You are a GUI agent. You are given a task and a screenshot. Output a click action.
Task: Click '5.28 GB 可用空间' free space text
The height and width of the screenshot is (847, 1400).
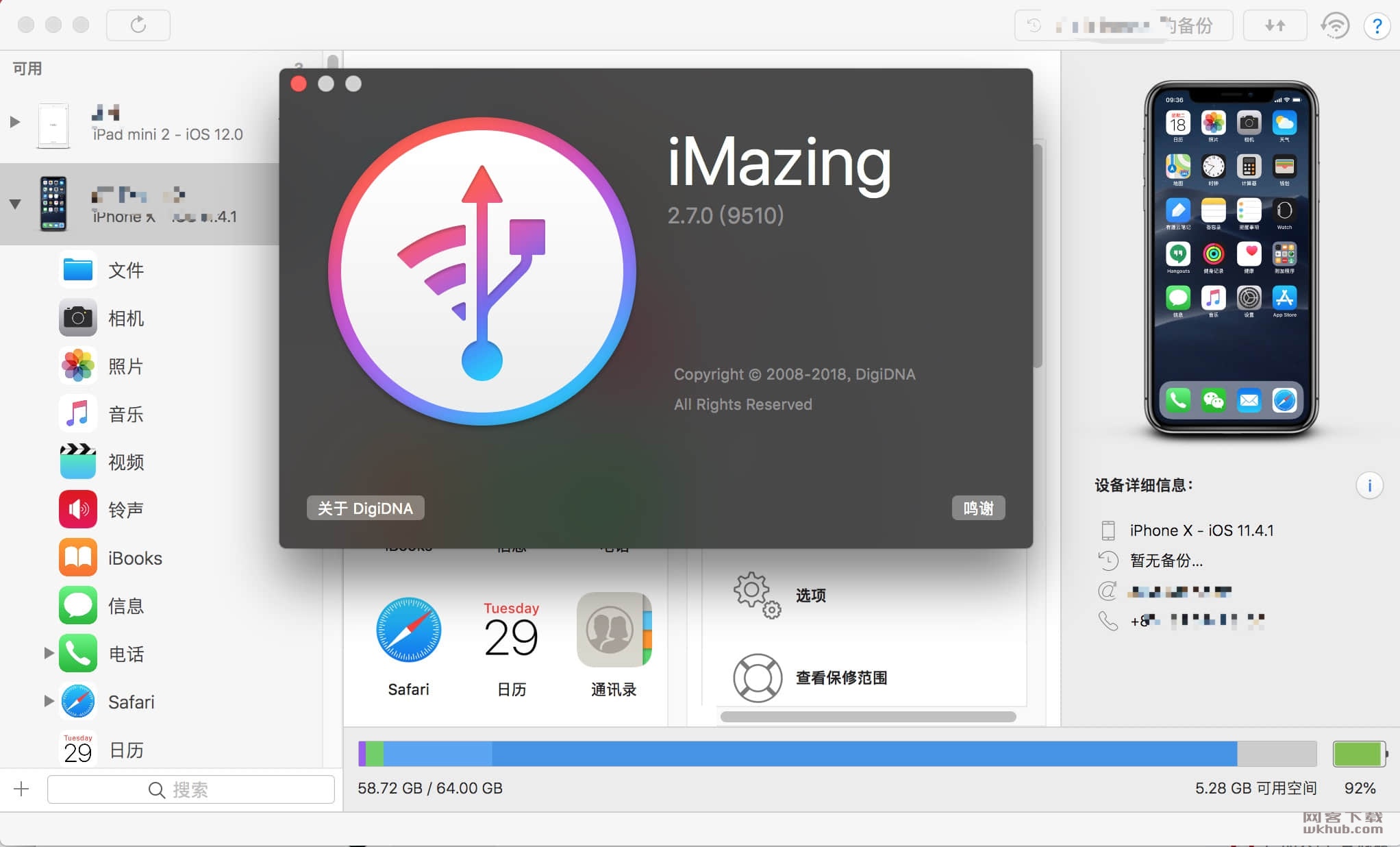(1255, 788)
